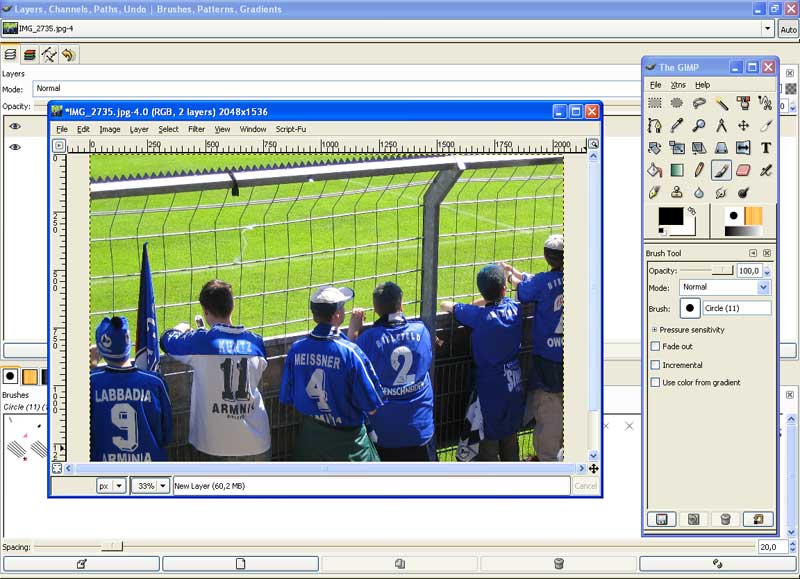The image size is (800, 579).
Task: Select the Airbrush tool
Action: click(765, 170)
